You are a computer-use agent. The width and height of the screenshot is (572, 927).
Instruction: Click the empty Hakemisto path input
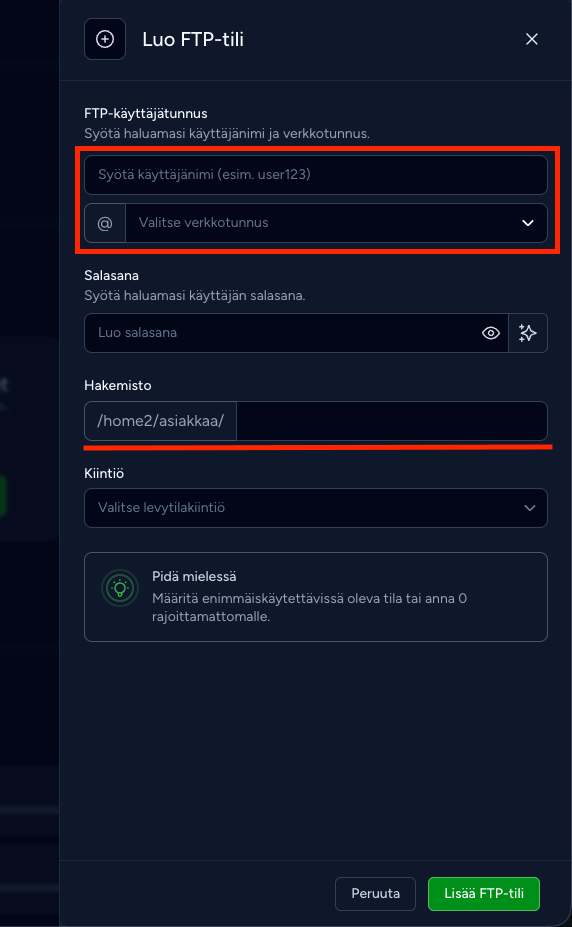[392, 422]
